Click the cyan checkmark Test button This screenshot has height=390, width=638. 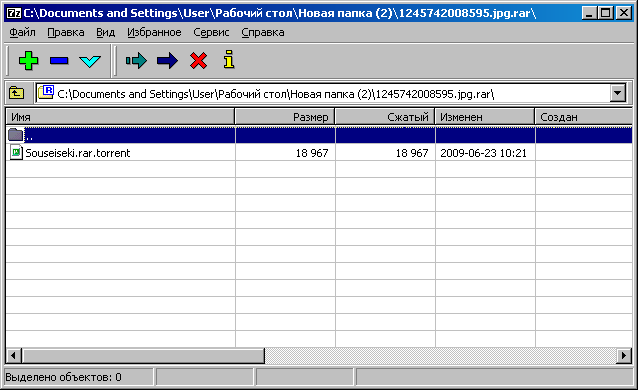click(90, 61)
